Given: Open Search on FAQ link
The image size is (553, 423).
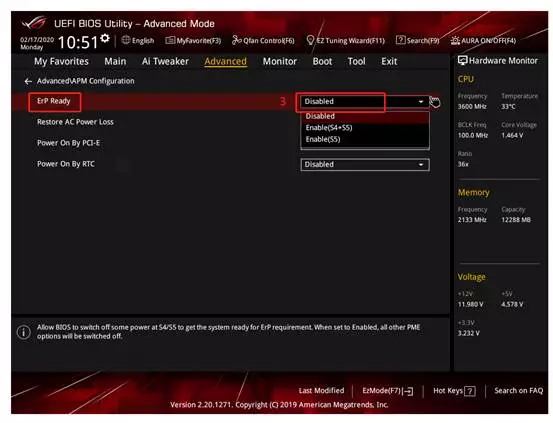Looking at the screenshot, I should coord(518,391).
